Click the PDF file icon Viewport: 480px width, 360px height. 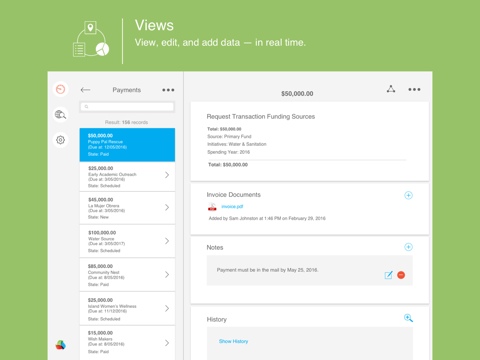[212, 207]
